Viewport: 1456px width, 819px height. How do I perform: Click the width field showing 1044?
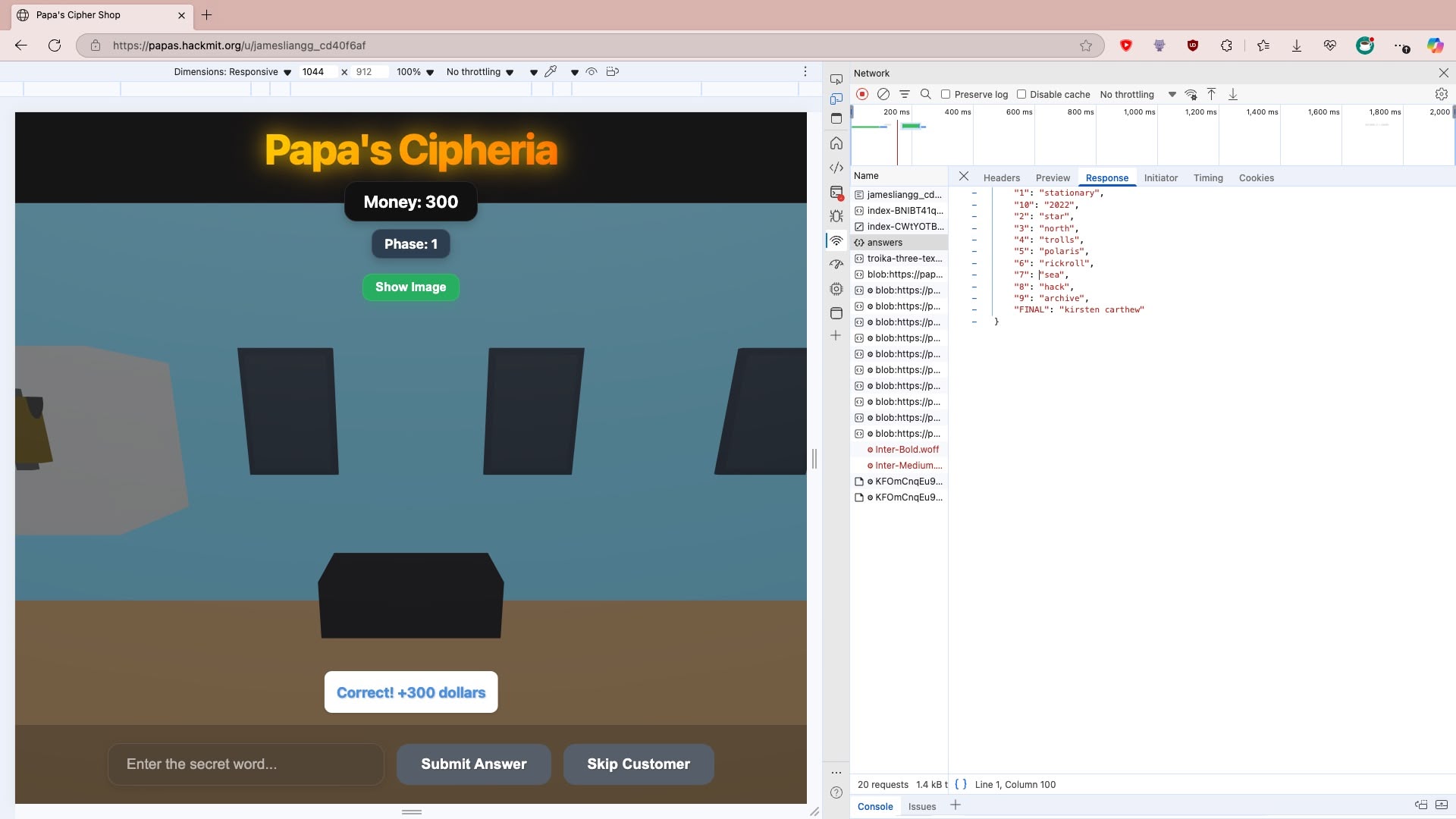(318, 72)
